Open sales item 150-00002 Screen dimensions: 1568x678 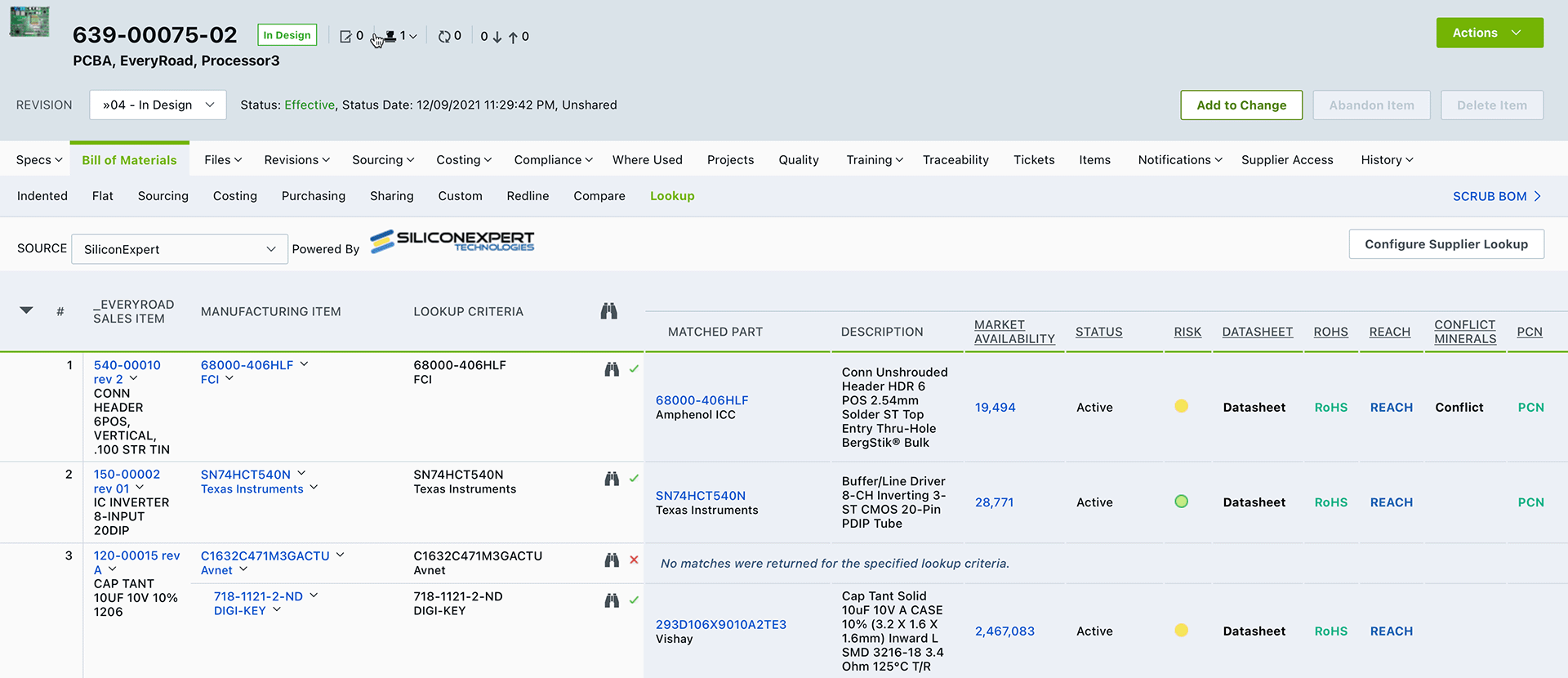(x=127, y=475)
